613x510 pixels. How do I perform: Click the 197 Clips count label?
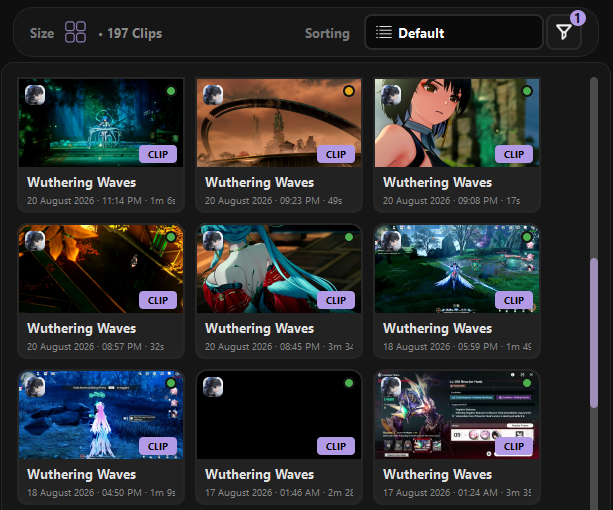point(134,34)
